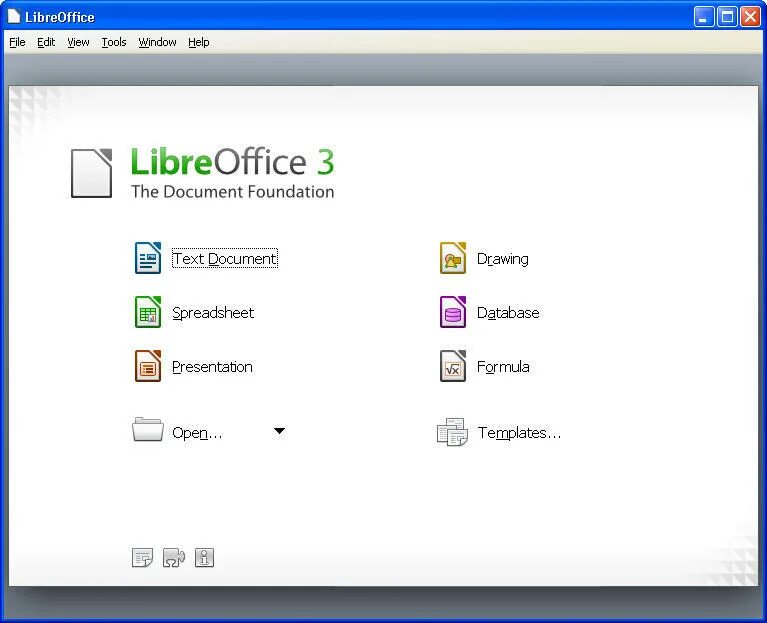Click the Templates stacked documents icon

coord(452,432)
